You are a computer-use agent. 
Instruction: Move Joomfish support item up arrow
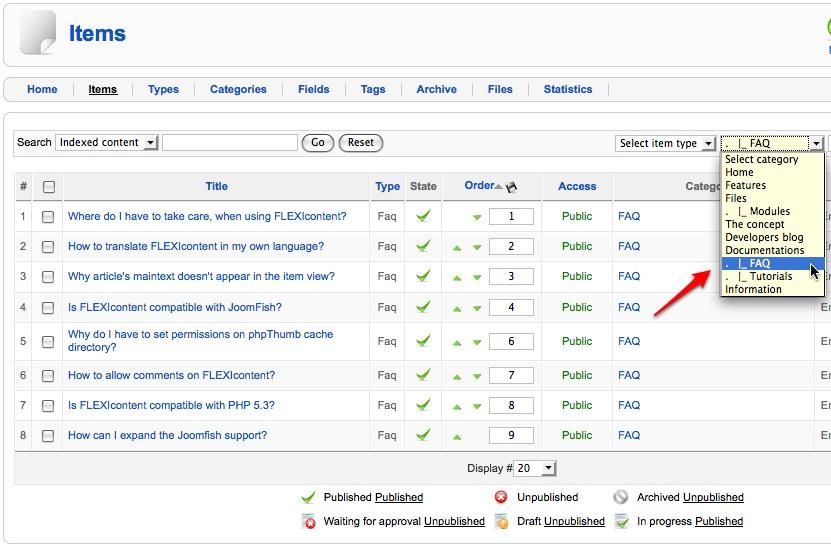457,437
